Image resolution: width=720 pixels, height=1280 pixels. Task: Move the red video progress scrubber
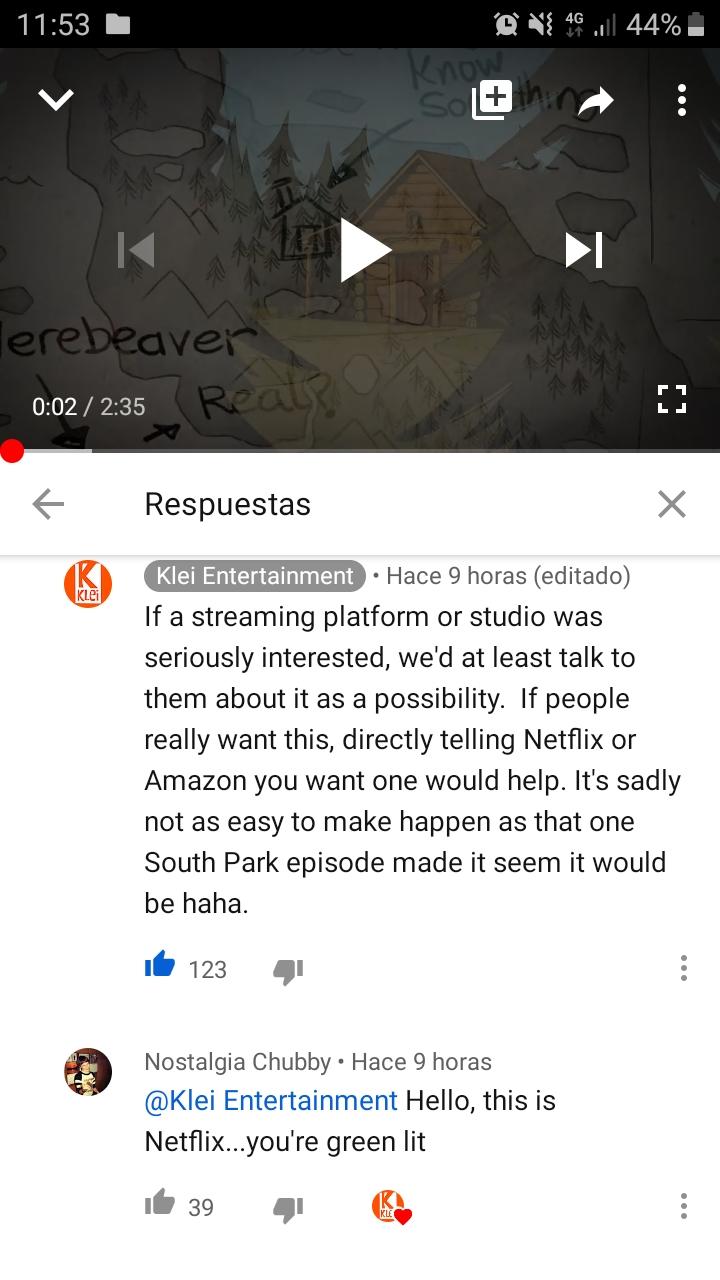click(x=10, y=451)
